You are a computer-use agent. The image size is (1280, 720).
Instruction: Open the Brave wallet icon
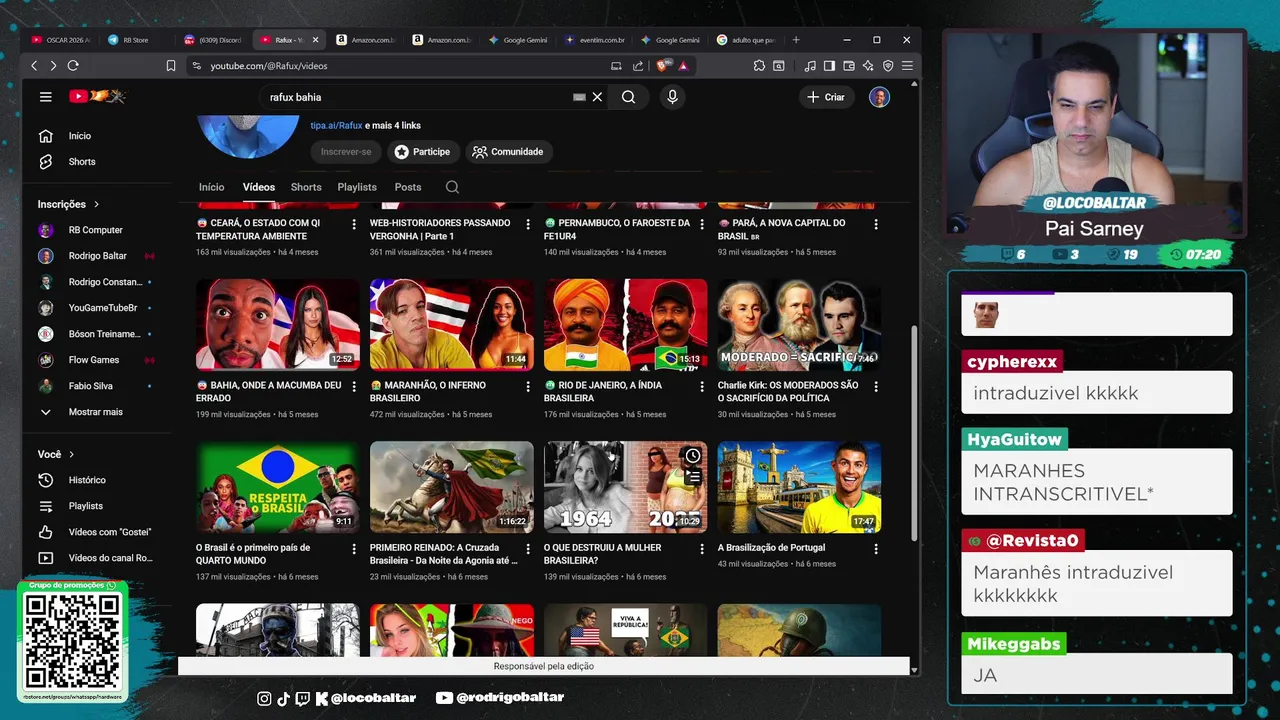pyautogui.click(x=849, y=66)
